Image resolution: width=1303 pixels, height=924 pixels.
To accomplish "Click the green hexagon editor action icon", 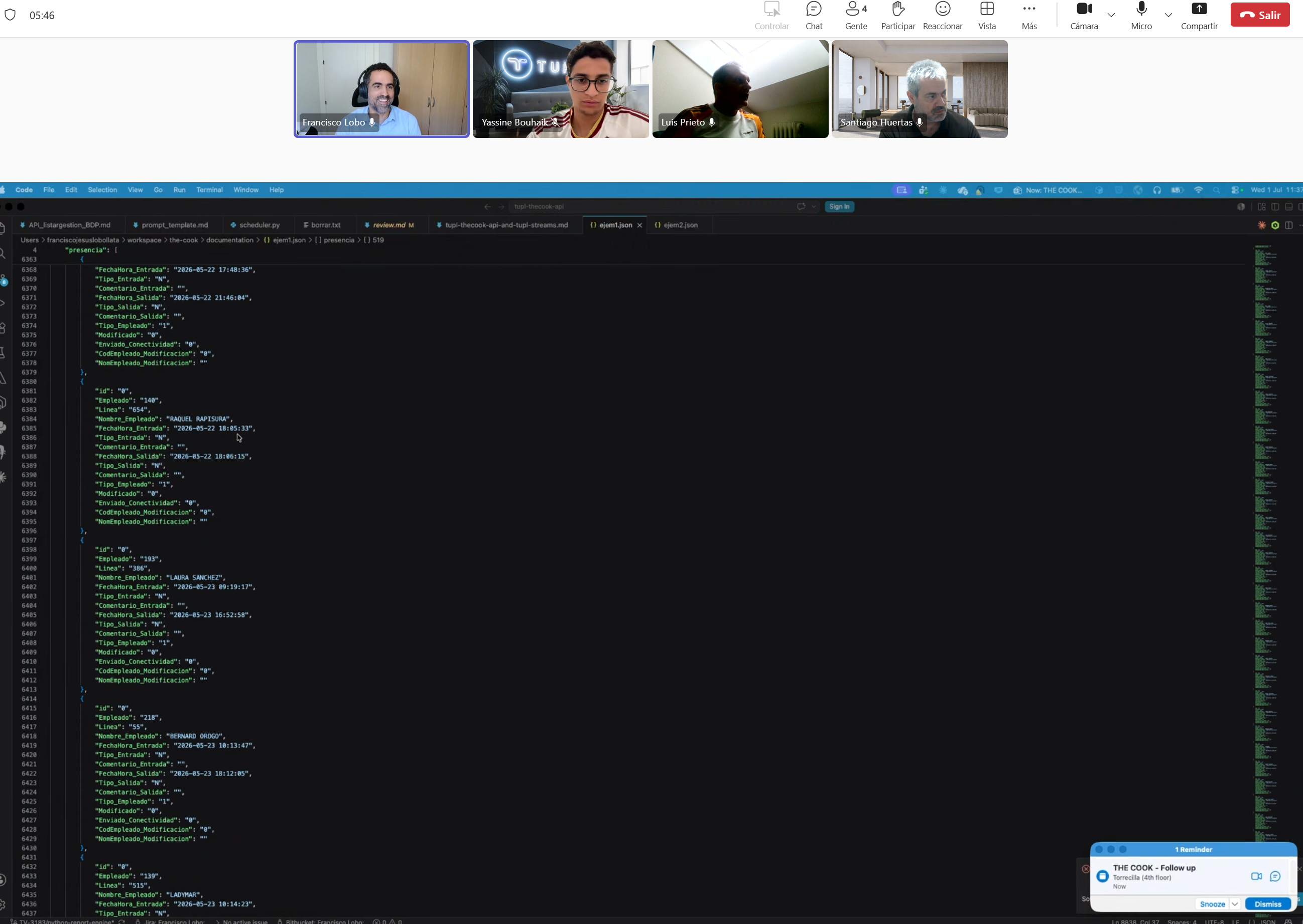I will tap(1275, 225).
